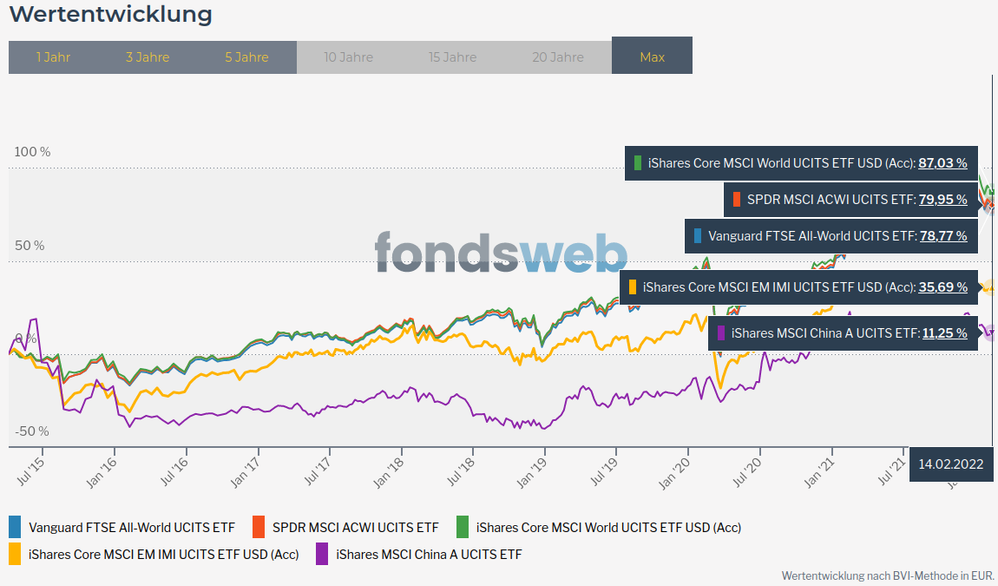Viewport: 998px width, 586px height.
Task: Click purple iShares MSCI China A swatch
Action: 322,554
